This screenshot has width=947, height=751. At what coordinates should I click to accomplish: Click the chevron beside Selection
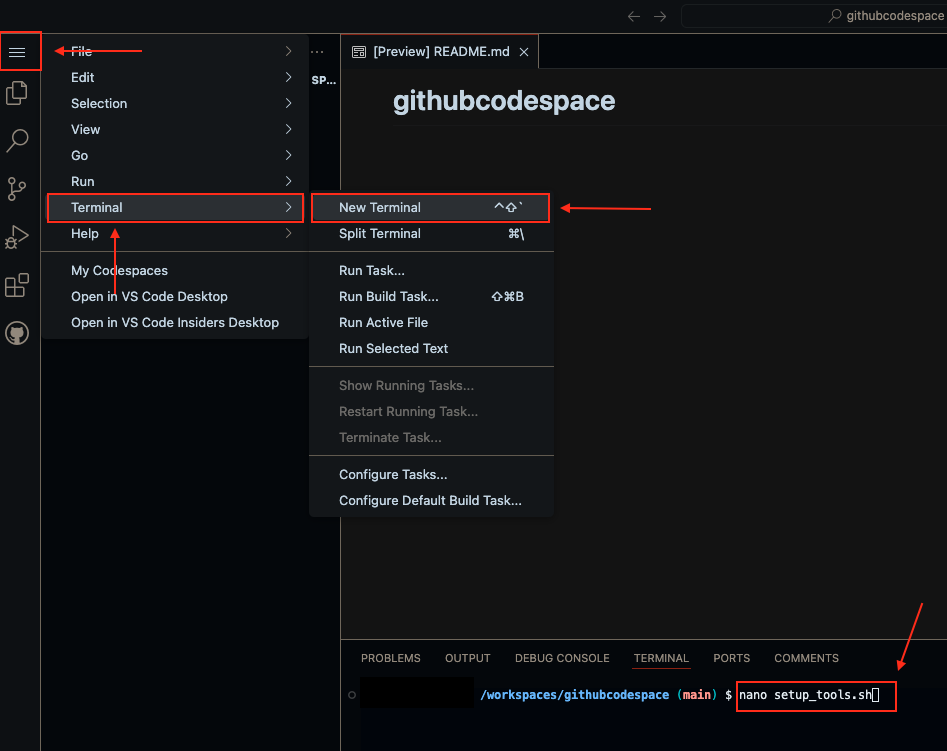click(x=289, y=103)
